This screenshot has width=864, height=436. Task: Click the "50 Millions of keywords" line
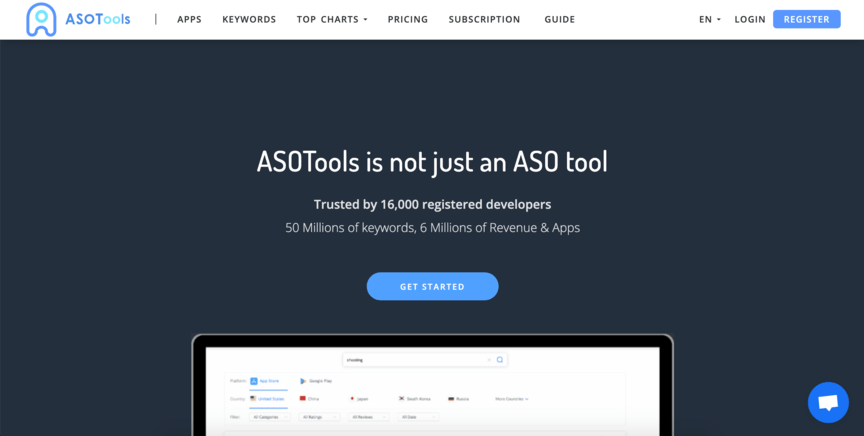coord(433,228)
